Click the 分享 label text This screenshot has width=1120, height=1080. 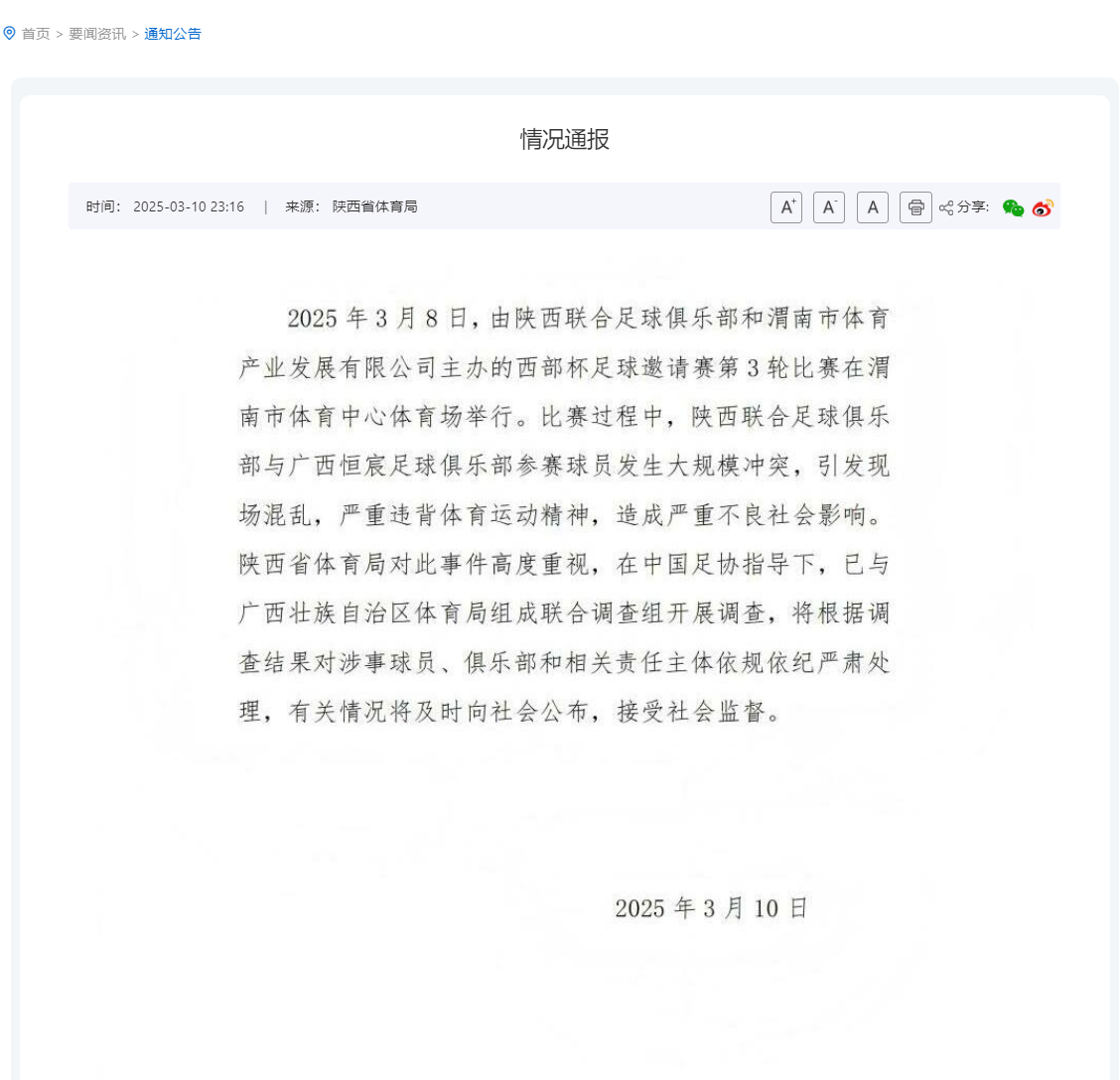click(x=973, y=207)
